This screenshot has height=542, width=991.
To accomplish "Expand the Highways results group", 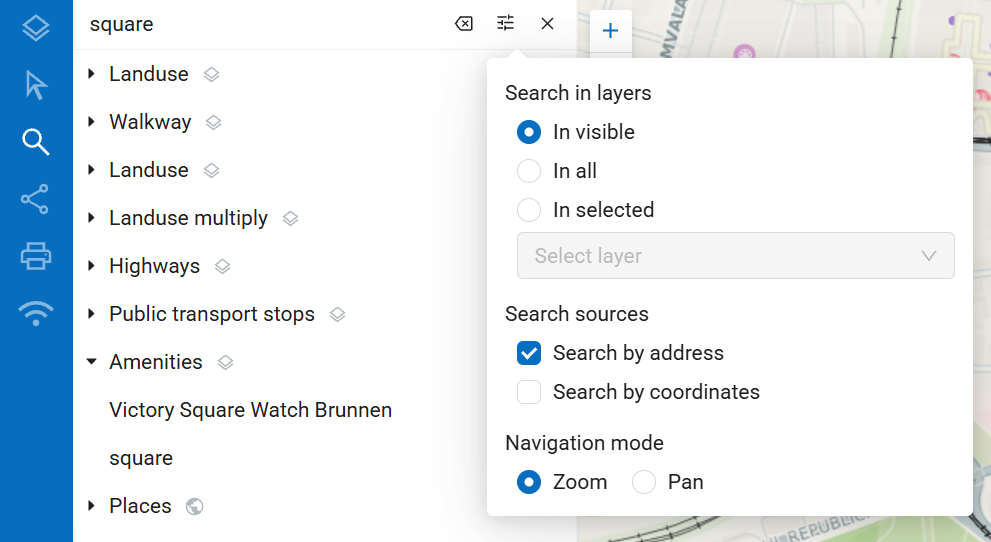I will 92,265.
